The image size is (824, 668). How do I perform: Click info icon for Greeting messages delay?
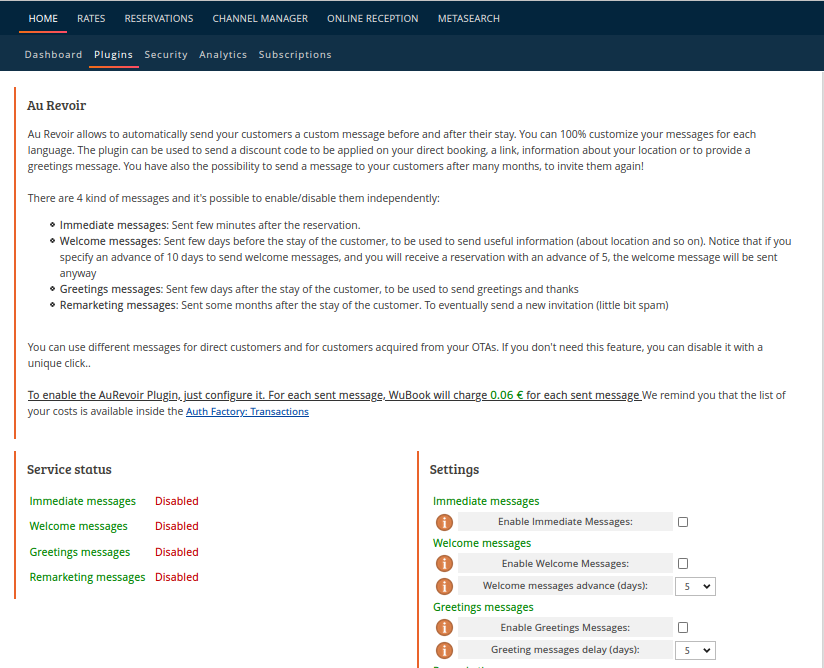pos(444,650)
